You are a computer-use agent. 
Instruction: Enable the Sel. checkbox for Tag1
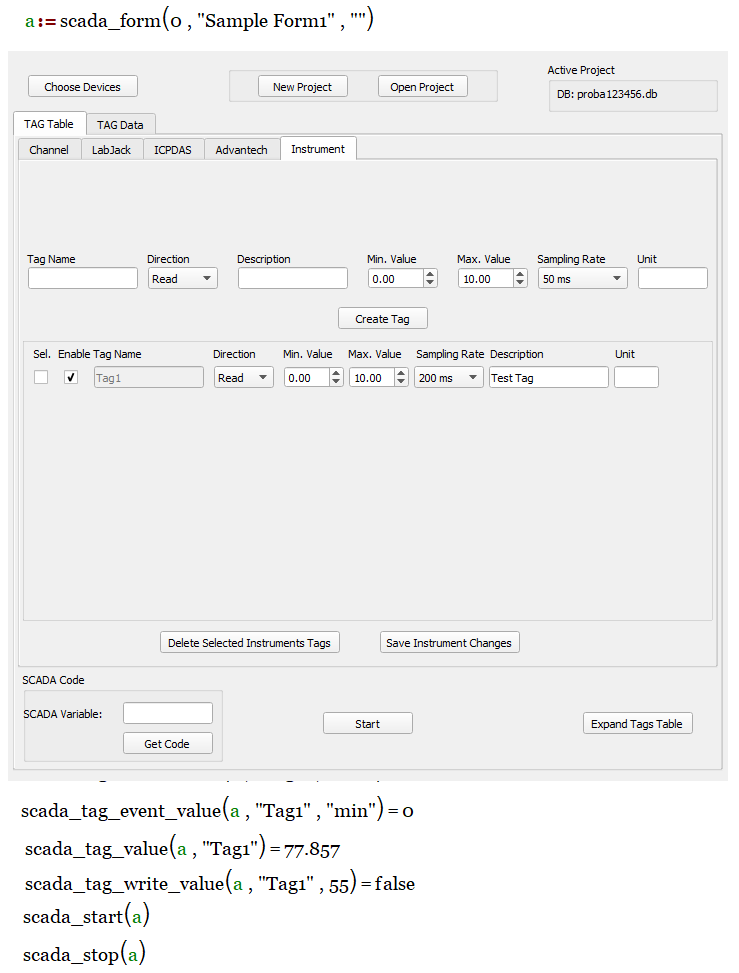coord(41,378)
